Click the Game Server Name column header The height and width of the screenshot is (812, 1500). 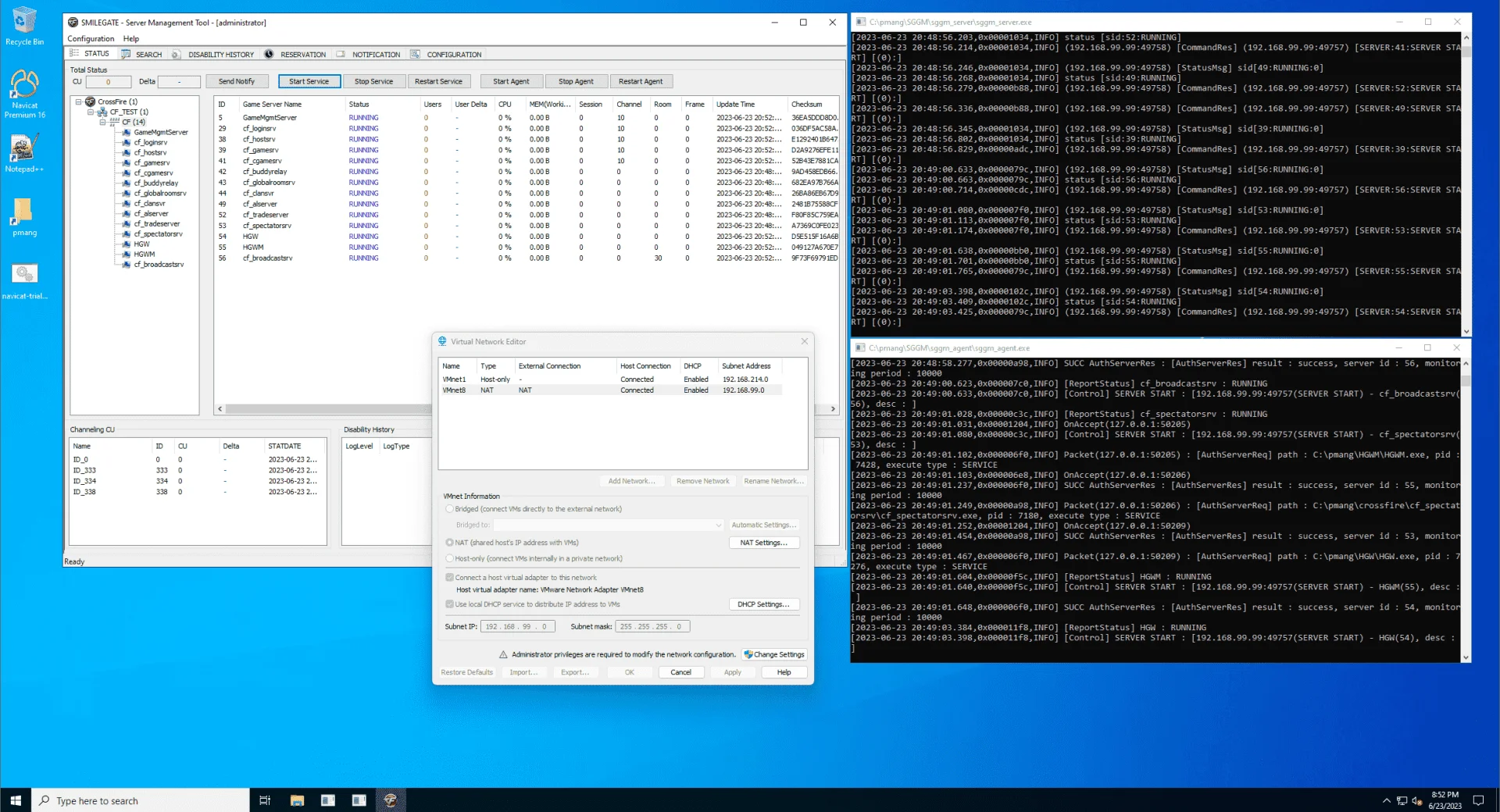coord(291,104)
